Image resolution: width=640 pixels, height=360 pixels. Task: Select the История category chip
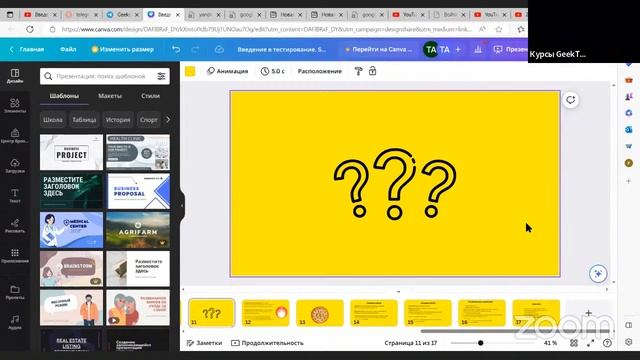[118, 120]
